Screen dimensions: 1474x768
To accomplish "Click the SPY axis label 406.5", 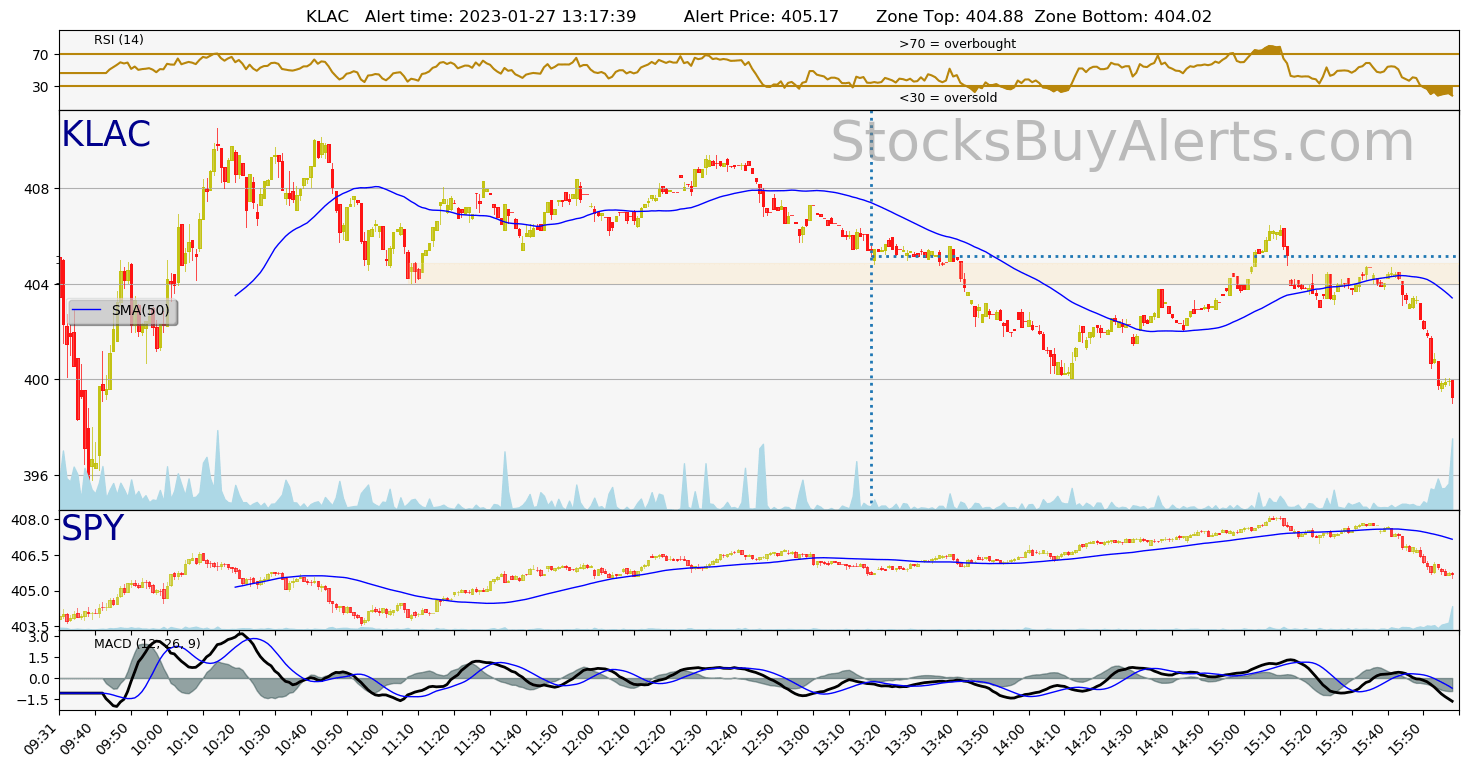I will pyautogui.click(x=31, y=556).
